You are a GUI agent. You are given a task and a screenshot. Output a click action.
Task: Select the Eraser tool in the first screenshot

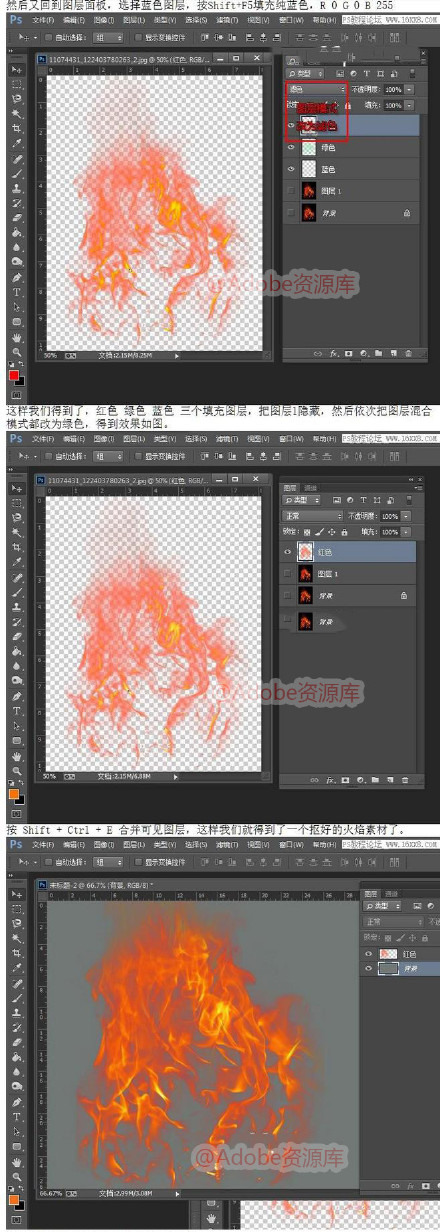pos(17,217)
